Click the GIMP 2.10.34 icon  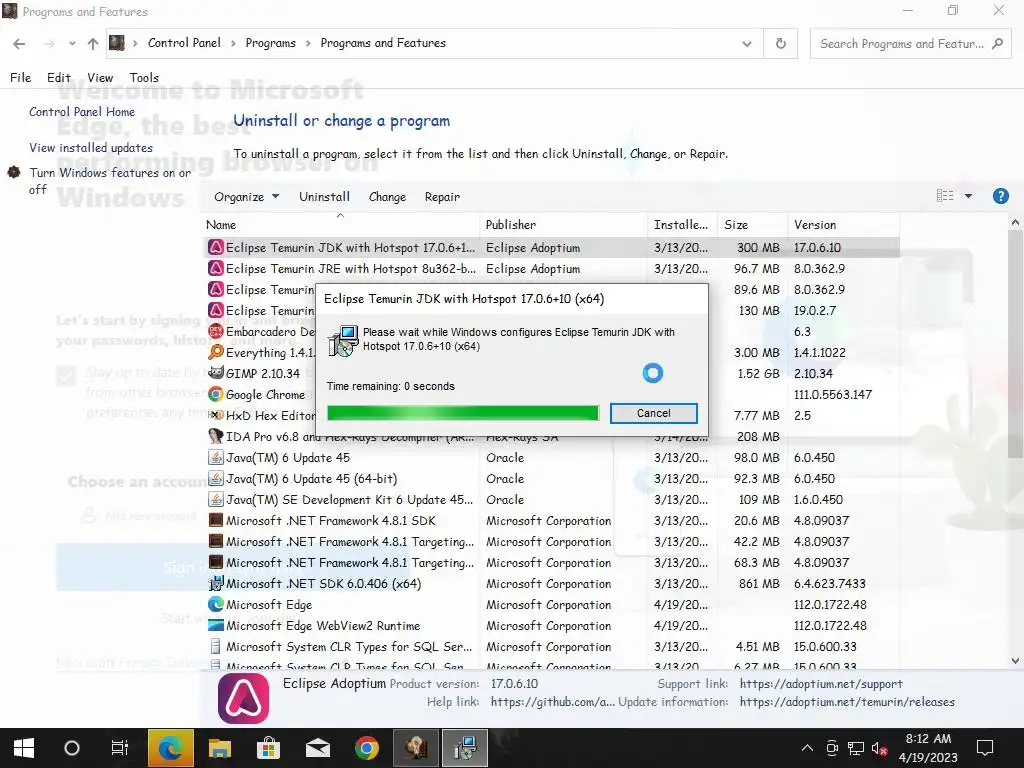pyautogui.click(x=216, y=373)
